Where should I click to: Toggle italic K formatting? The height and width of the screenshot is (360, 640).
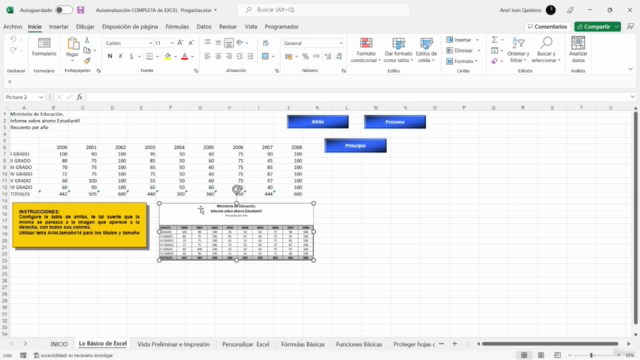pos(120,56)
